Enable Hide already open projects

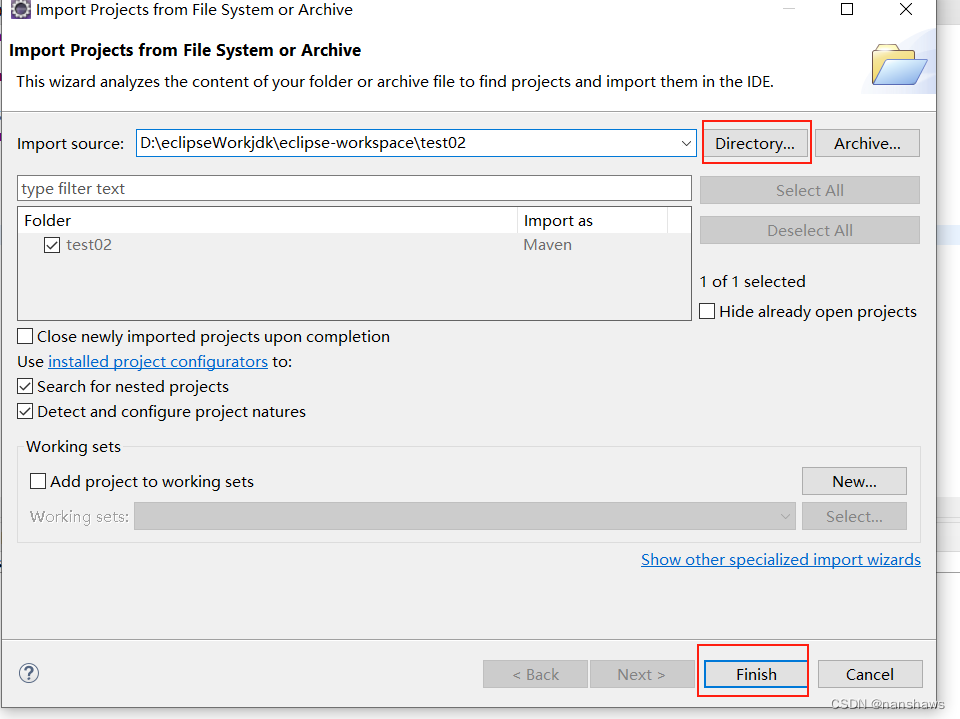point(707,311)
